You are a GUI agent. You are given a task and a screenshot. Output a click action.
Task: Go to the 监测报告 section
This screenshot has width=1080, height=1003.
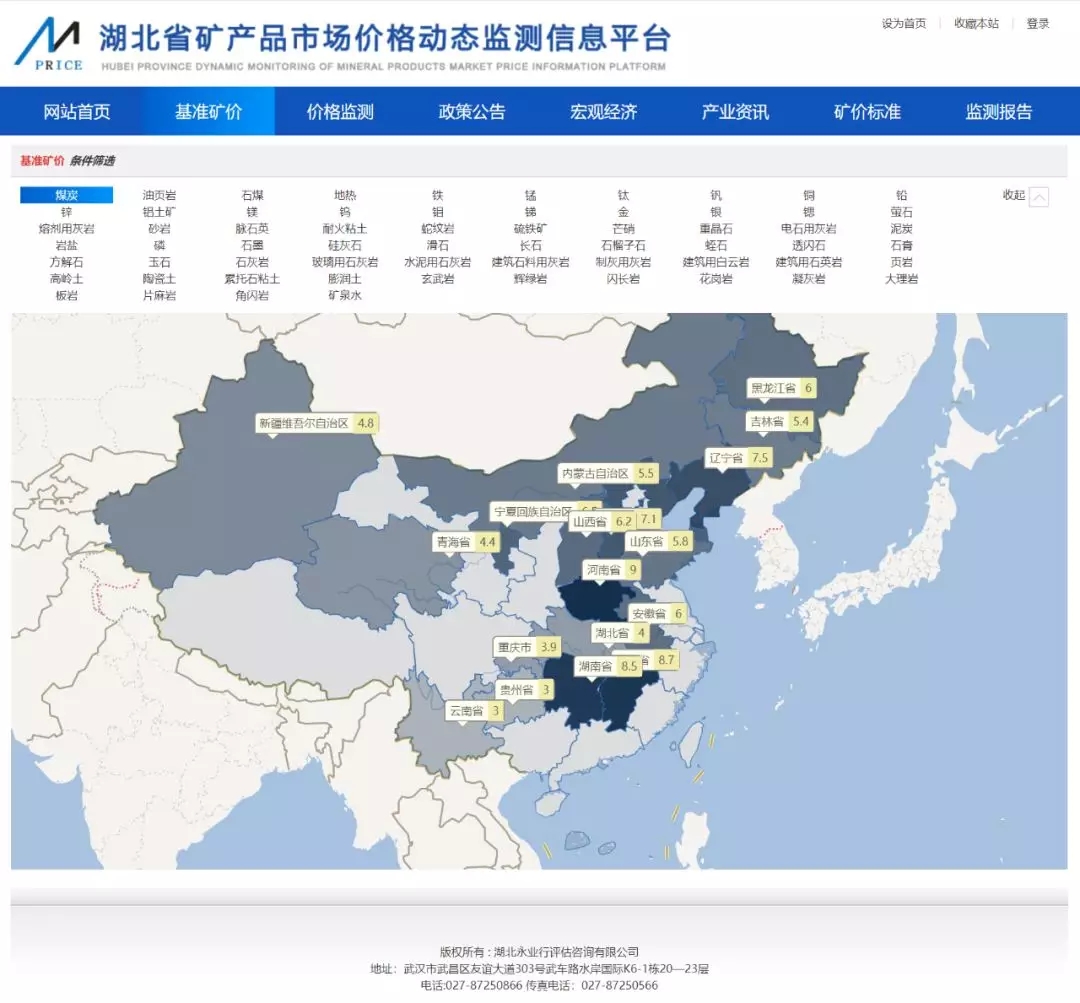pyautogui.click(x=998, y=112)
